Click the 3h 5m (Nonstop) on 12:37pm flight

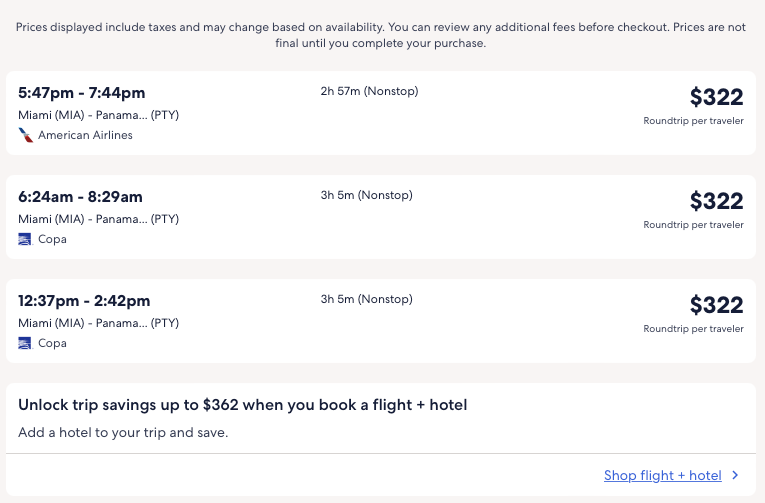tap(366, 299)
